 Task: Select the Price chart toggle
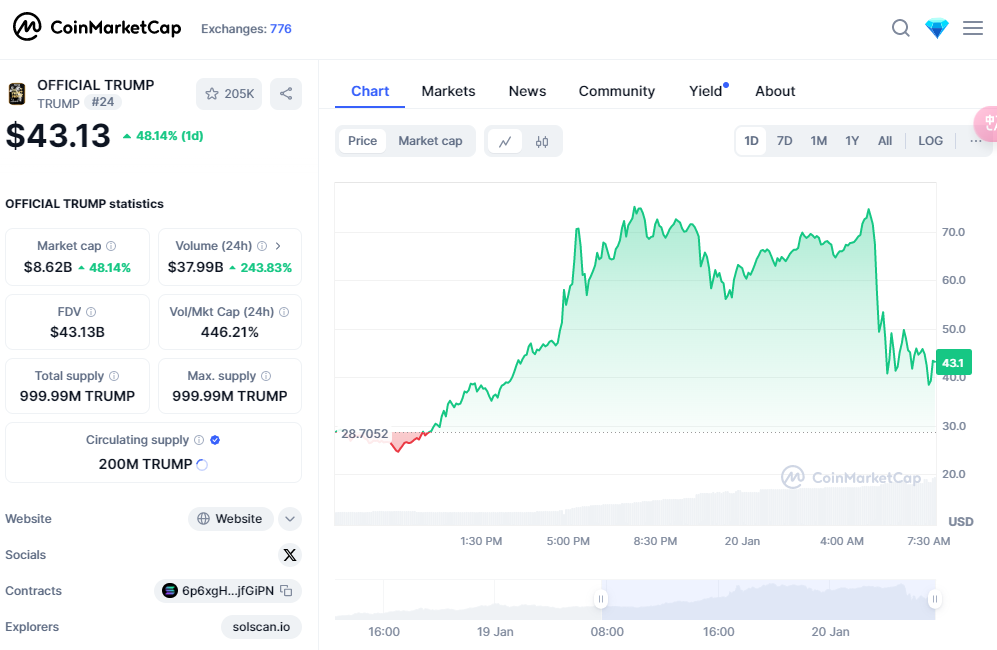tap(362, 141)
